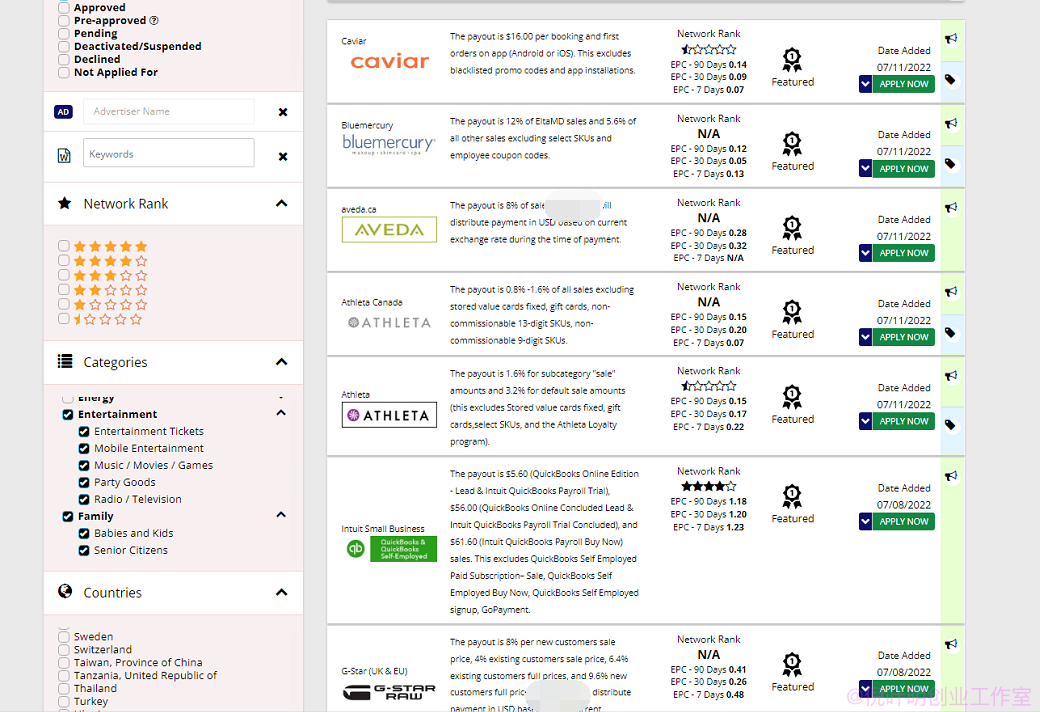Click megaphone icon in Caviar row
Screen dimensions: 1040x712
tap(951, 38)
